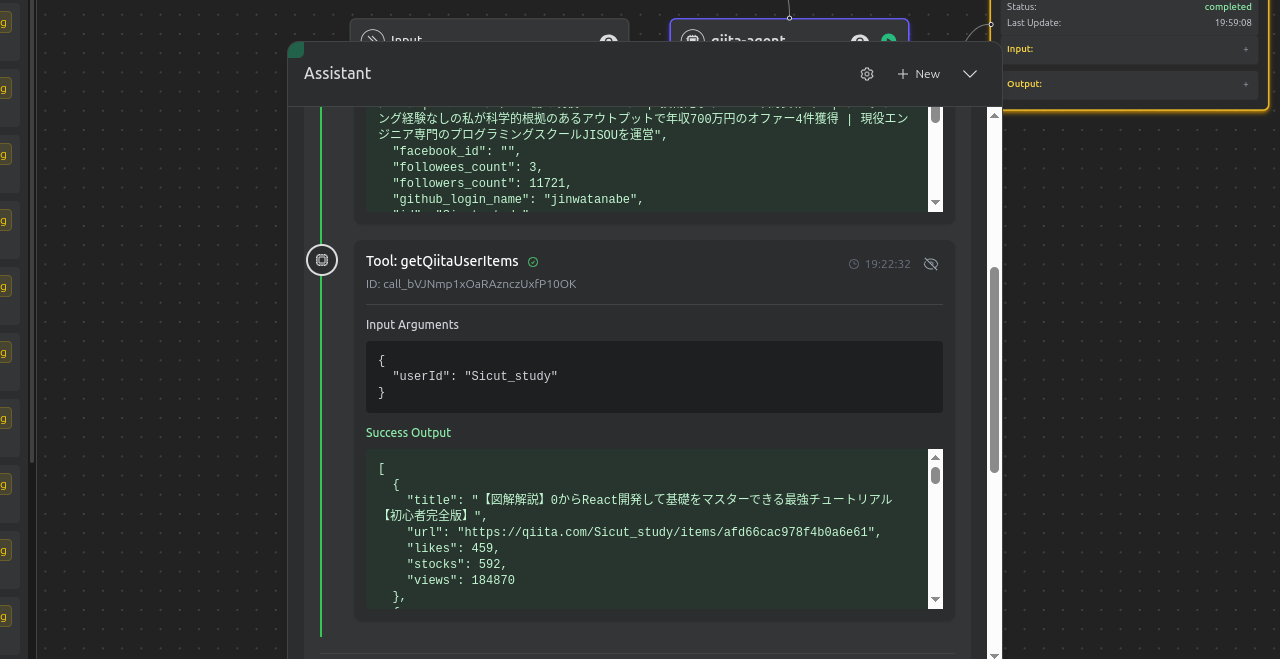
Task: Click the tool icon beside getQiitaUserItems entry
Action: tap(321, 259)
